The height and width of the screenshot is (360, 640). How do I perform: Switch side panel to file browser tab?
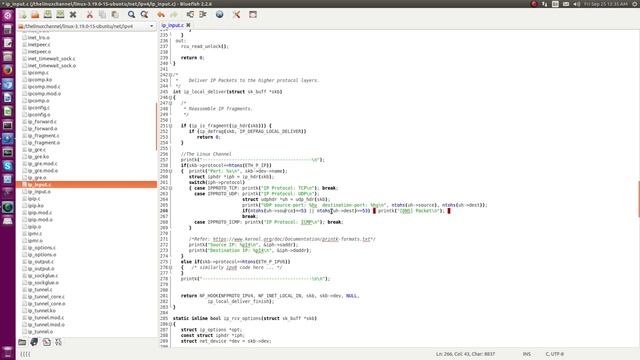coord(22,342)
